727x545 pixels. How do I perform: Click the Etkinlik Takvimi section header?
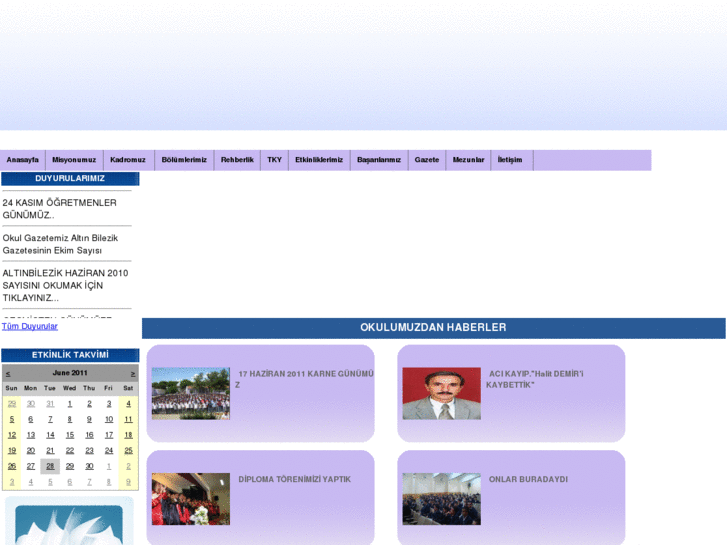(70, 355)
